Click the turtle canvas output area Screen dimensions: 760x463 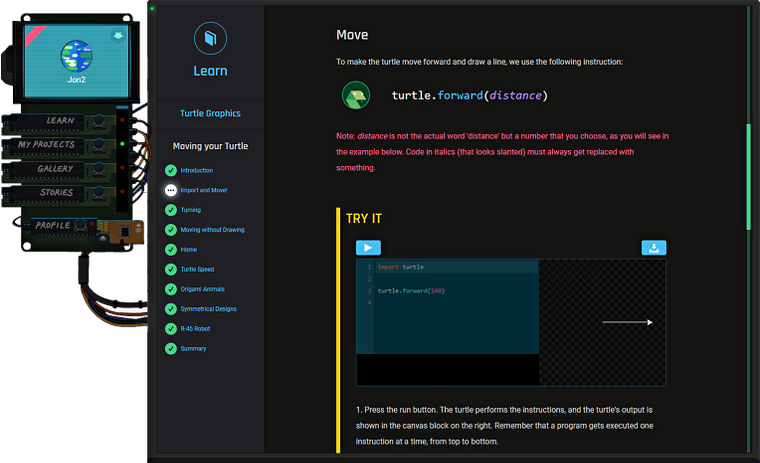602,322
